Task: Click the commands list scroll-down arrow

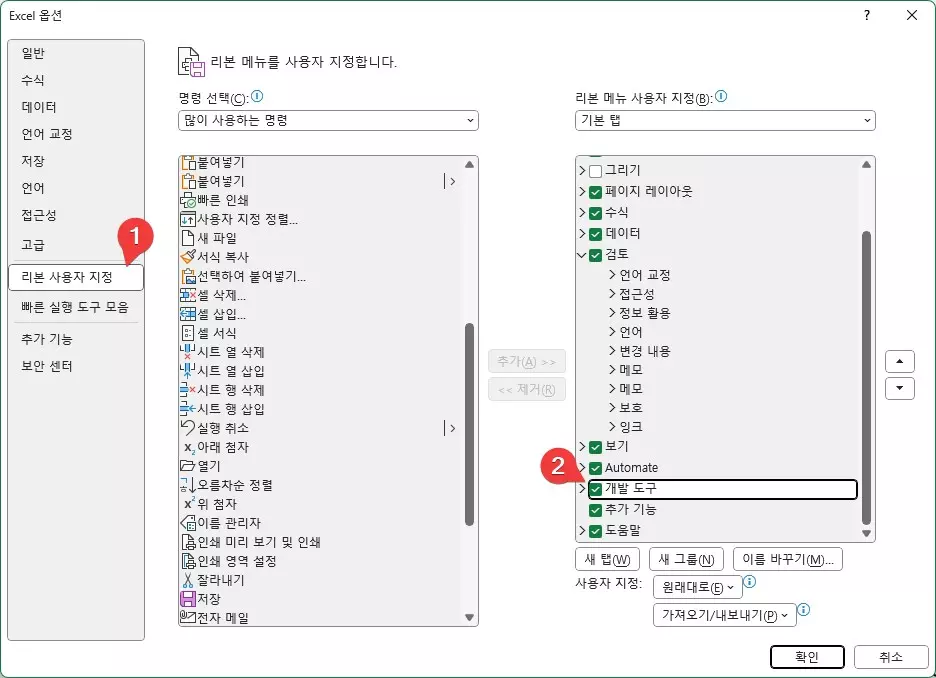Action: (x=469, y=618)
